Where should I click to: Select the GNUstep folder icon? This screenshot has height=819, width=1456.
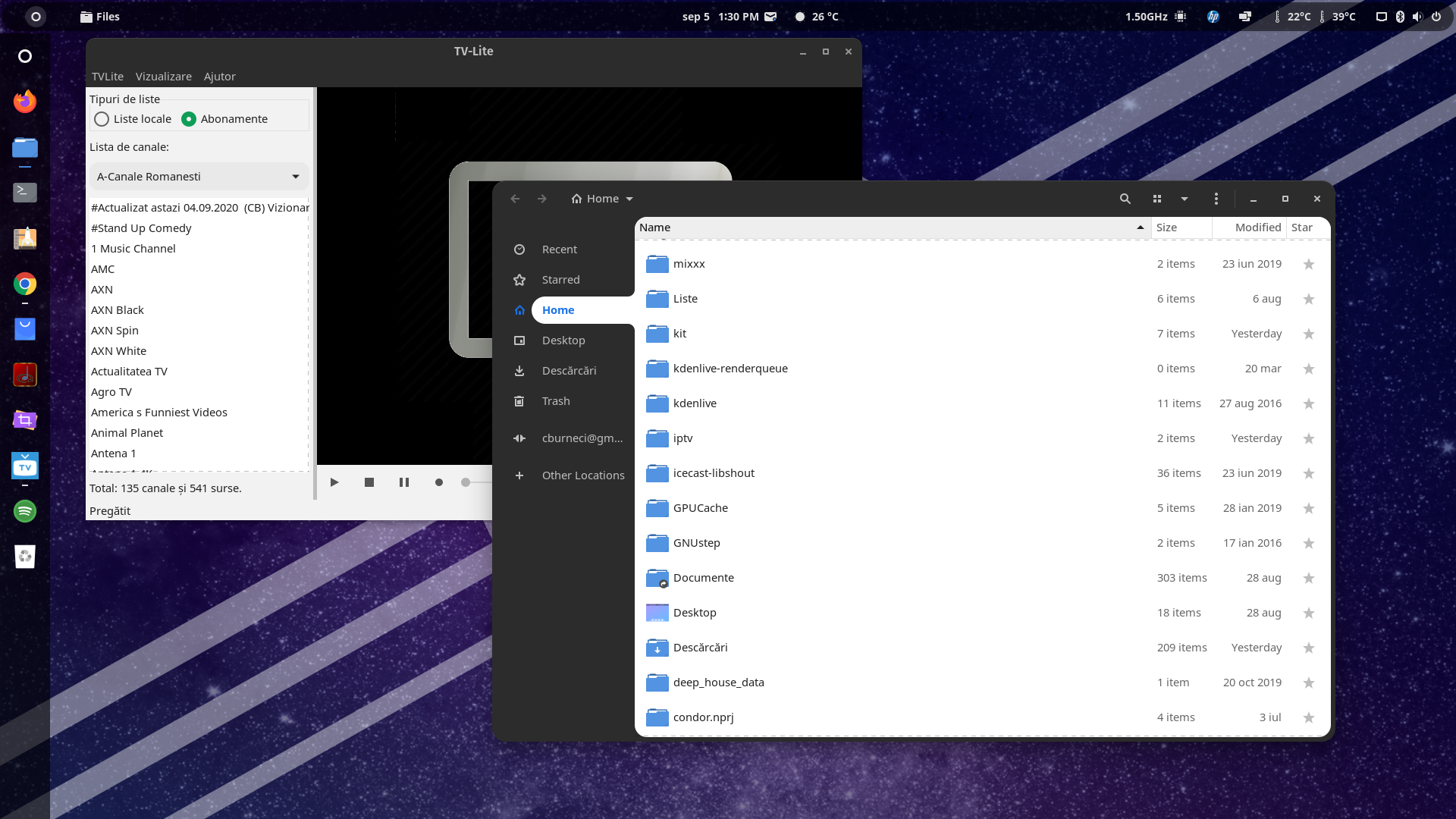[657, 543]
